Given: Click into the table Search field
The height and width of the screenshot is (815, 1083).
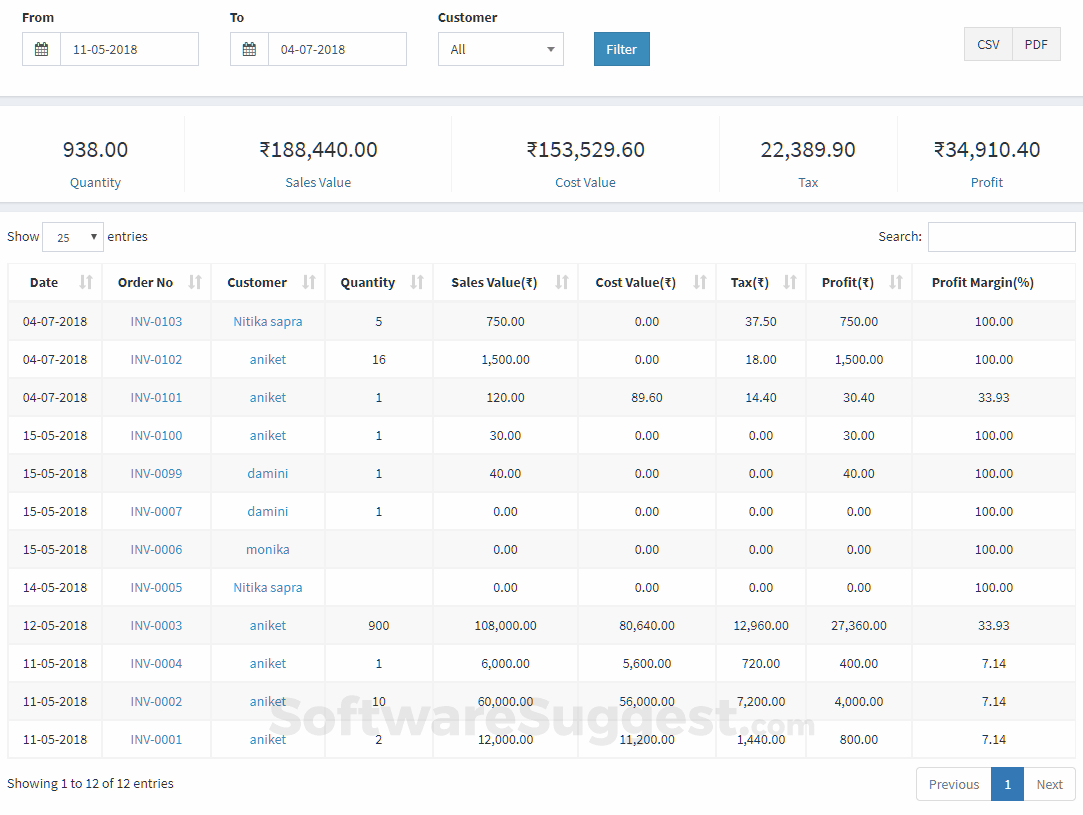Looking at the screenshot, I should coord(1001,237).
